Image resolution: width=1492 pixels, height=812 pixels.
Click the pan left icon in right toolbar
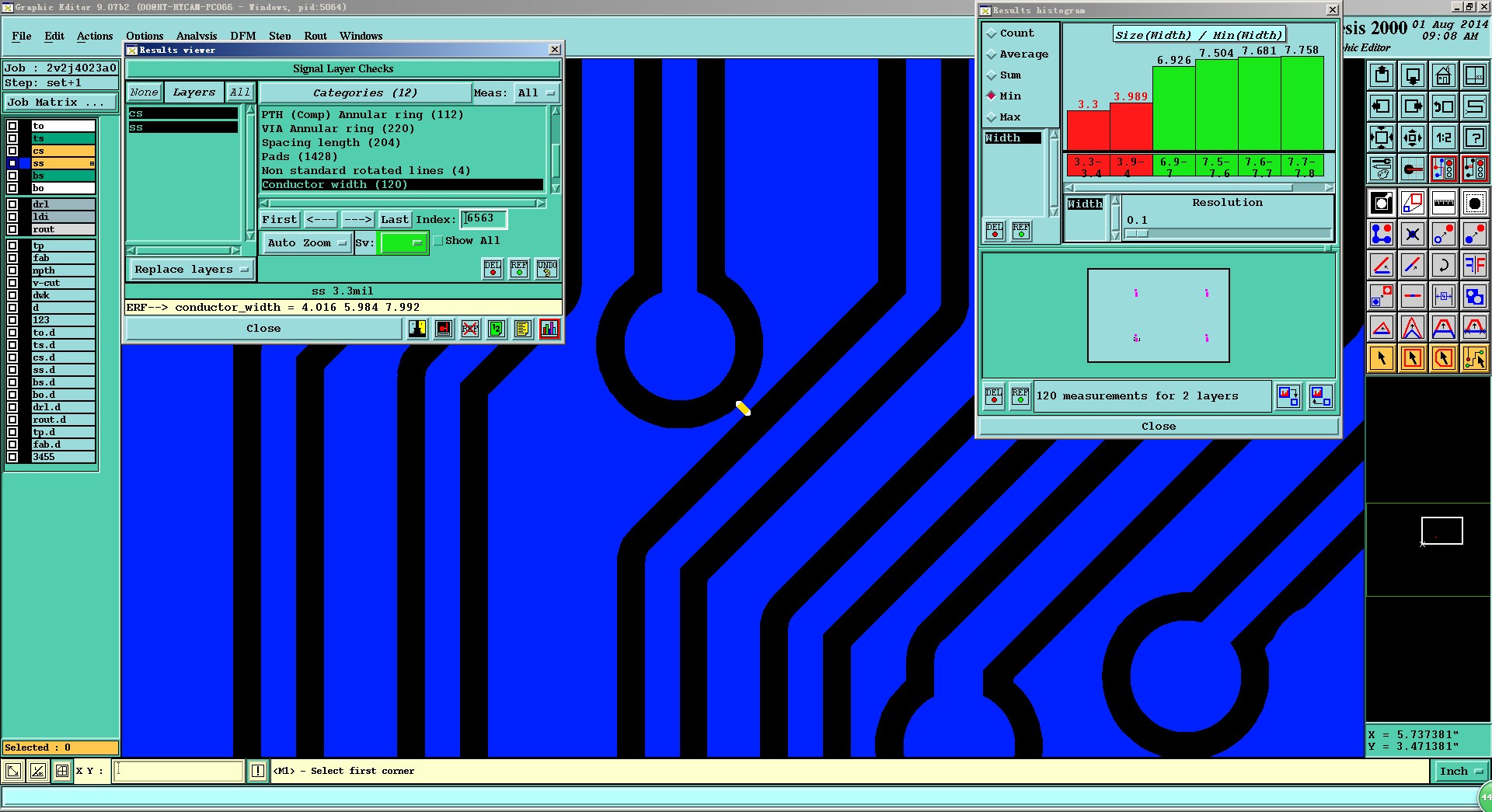click(1382, 106)
